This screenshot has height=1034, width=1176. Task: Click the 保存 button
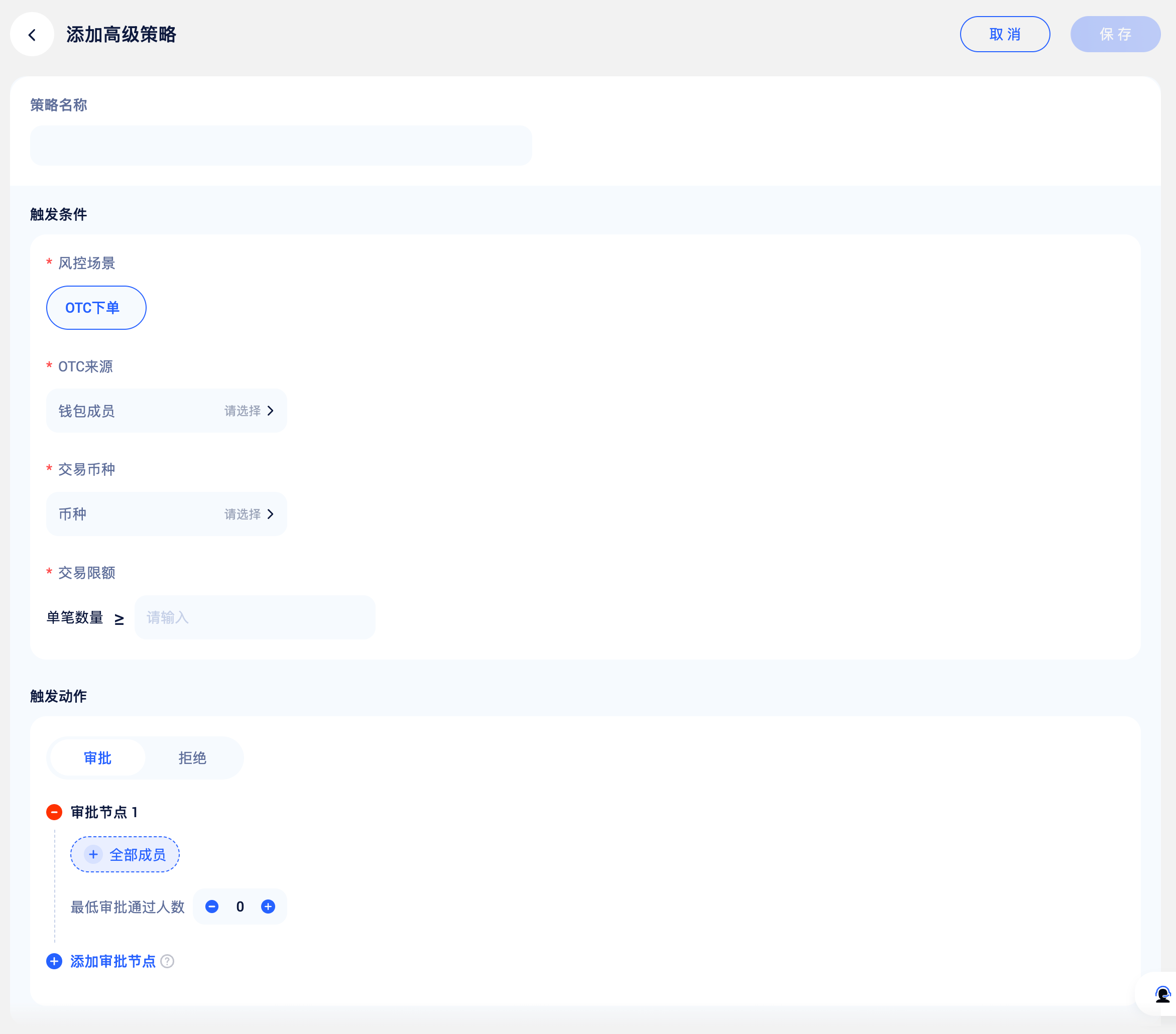(x=1114, y=35)
